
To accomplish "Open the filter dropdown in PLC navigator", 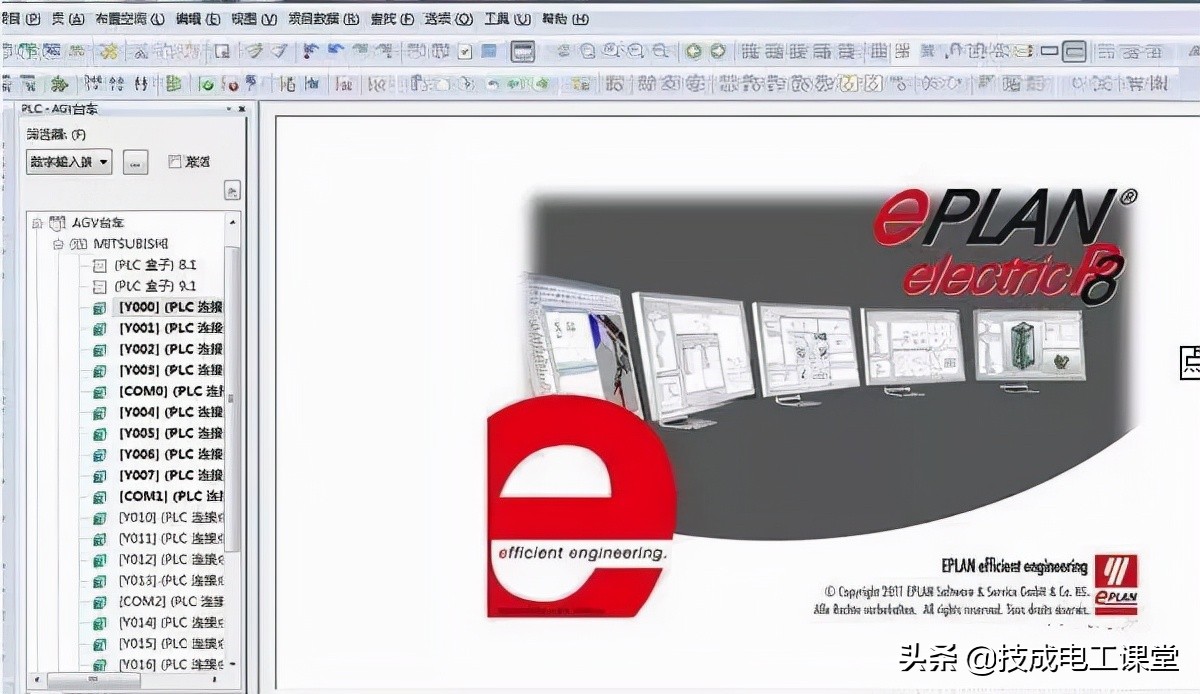I will coord(69,162).
